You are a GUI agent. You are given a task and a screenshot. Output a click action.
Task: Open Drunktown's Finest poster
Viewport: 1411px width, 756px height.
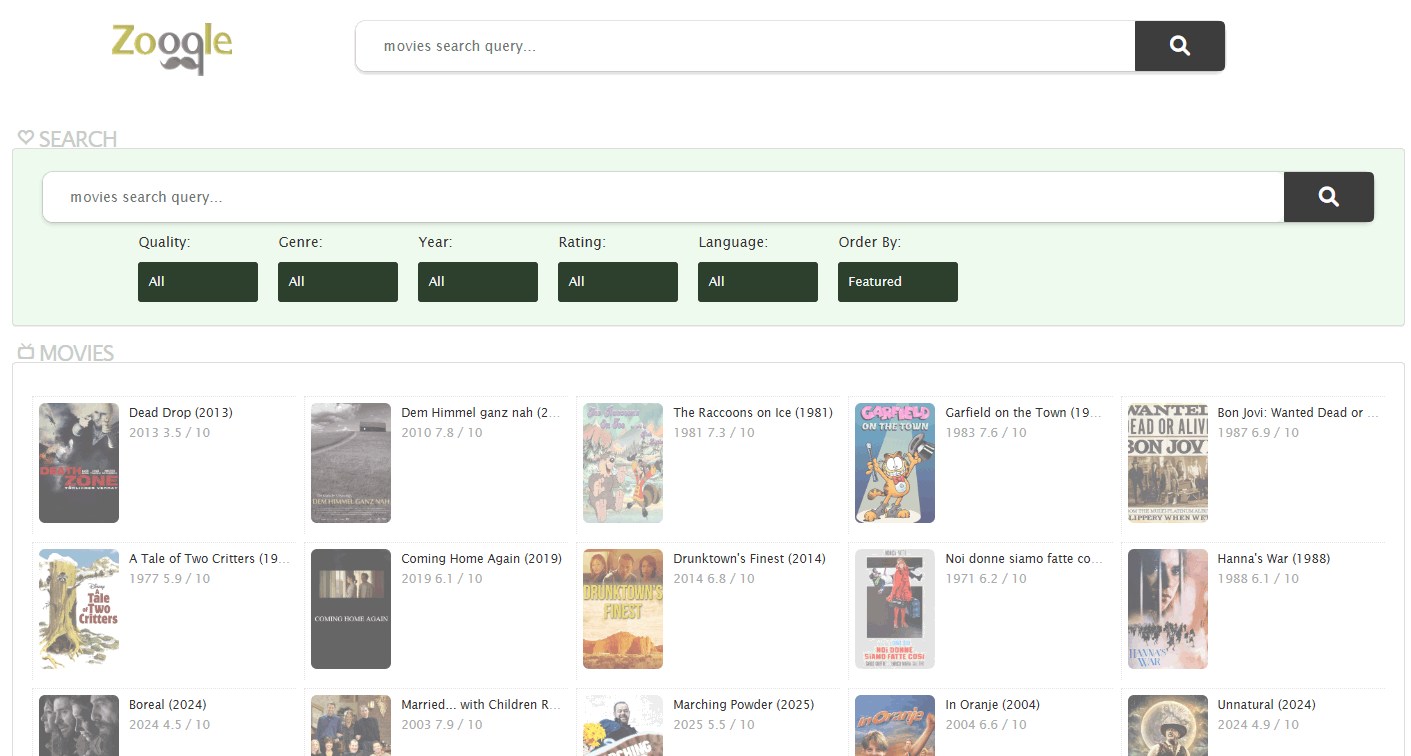623,609
